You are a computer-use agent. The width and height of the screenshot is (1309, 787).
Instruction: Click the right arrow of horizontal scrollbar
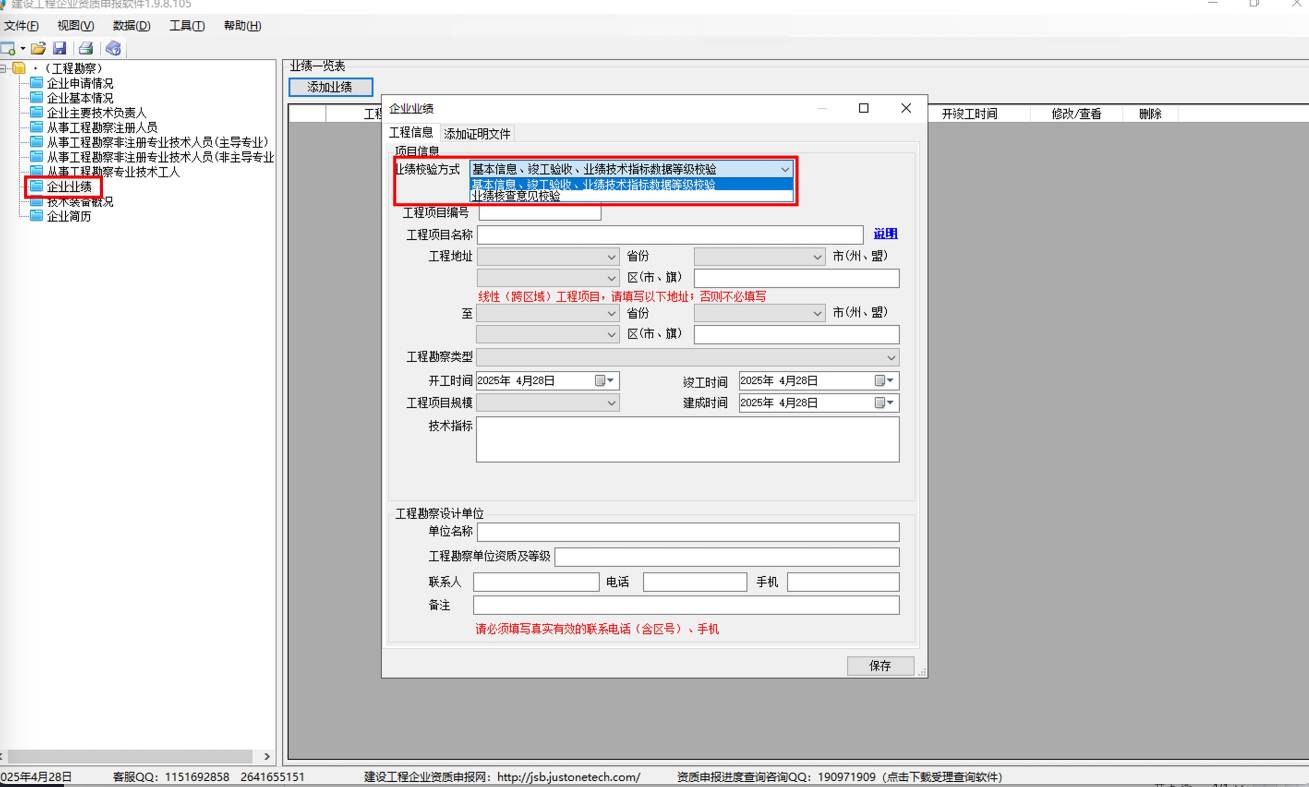267,757
